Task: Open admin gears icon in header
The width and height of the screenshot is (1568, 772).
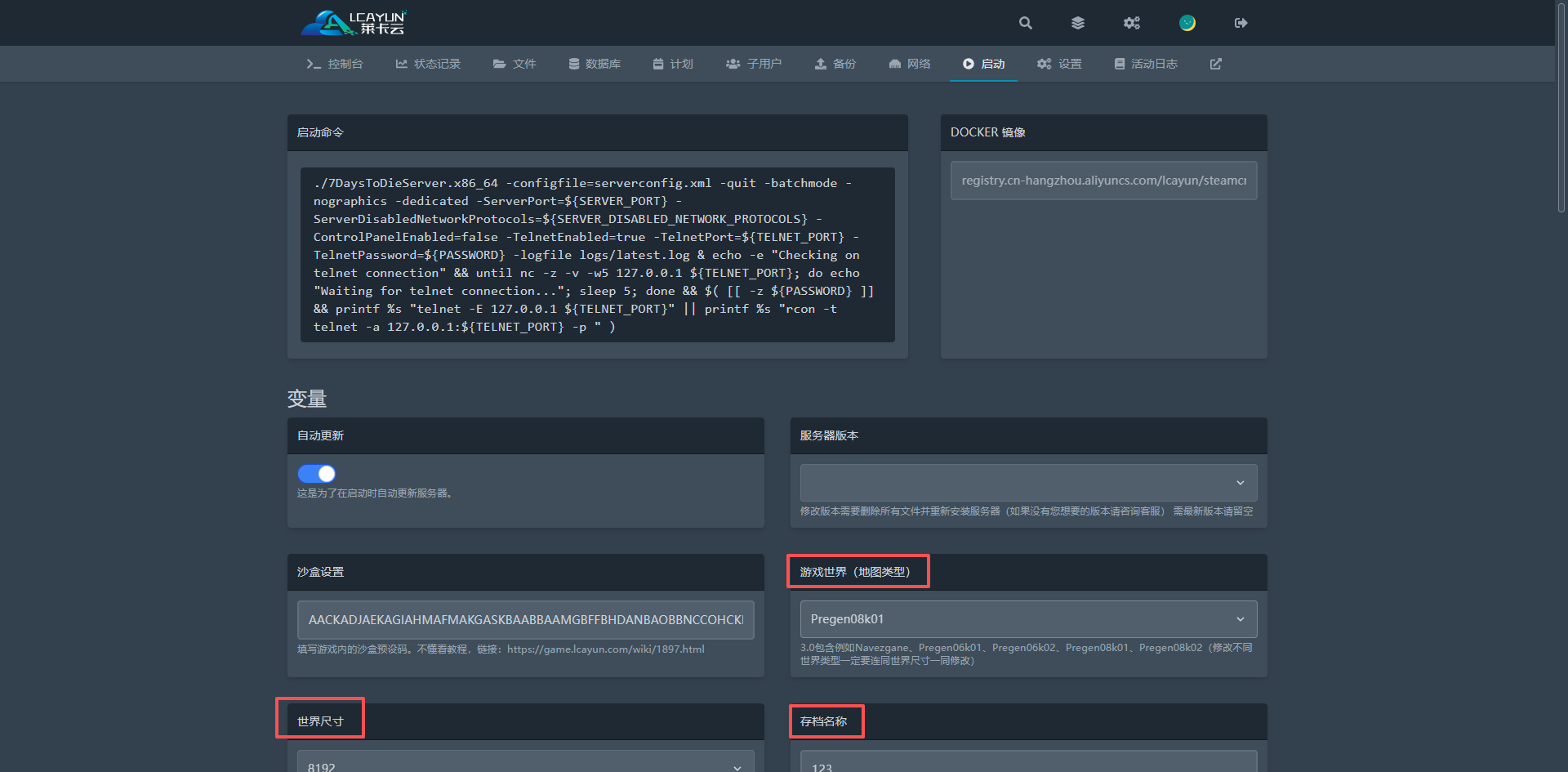Action: (1132, 23)
